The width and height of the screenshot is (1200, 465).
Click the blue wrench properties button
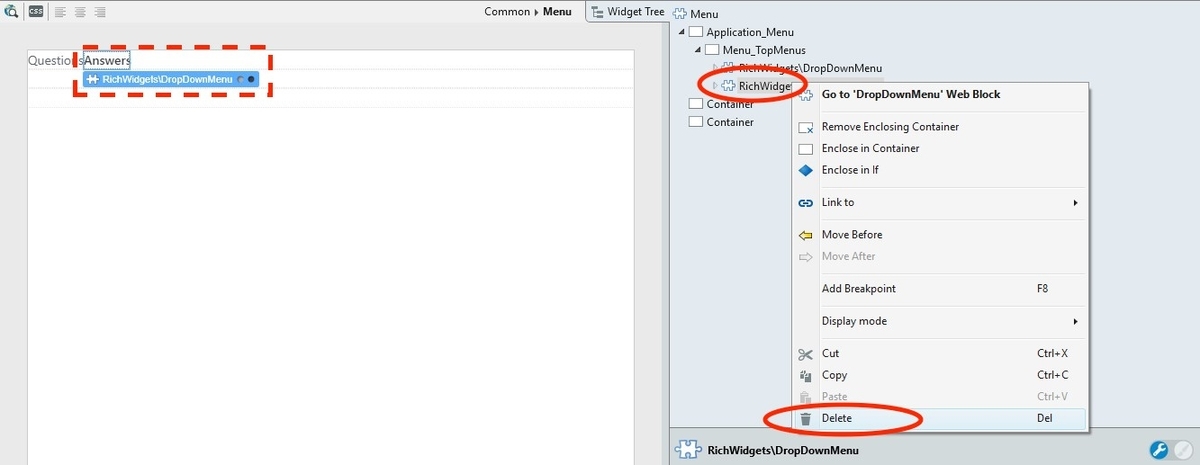click(1159, 450)
